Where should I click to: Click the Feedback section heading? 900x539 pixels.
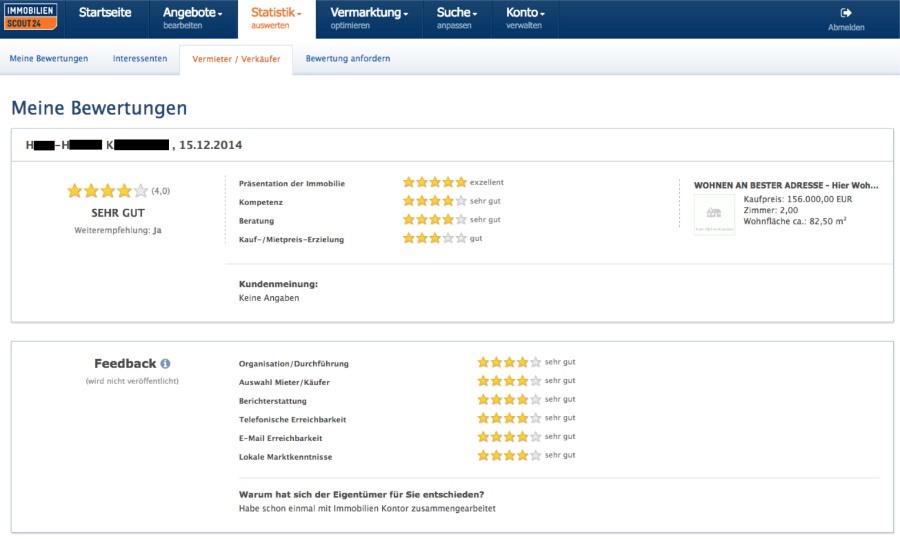pyautogui.click(x=125, y=363)
